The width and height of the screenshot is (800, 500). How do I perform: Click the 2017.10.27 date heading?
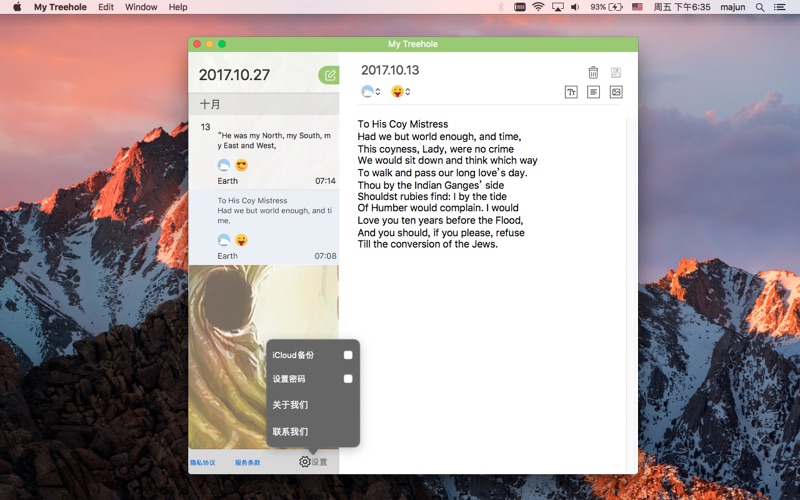point(234,75)
